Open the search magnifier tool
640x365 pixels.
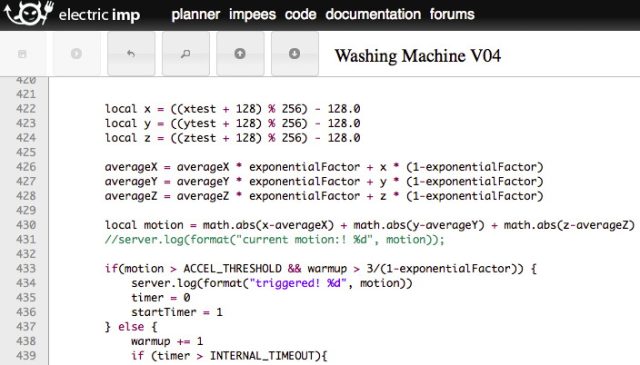[x=186, y=53]
